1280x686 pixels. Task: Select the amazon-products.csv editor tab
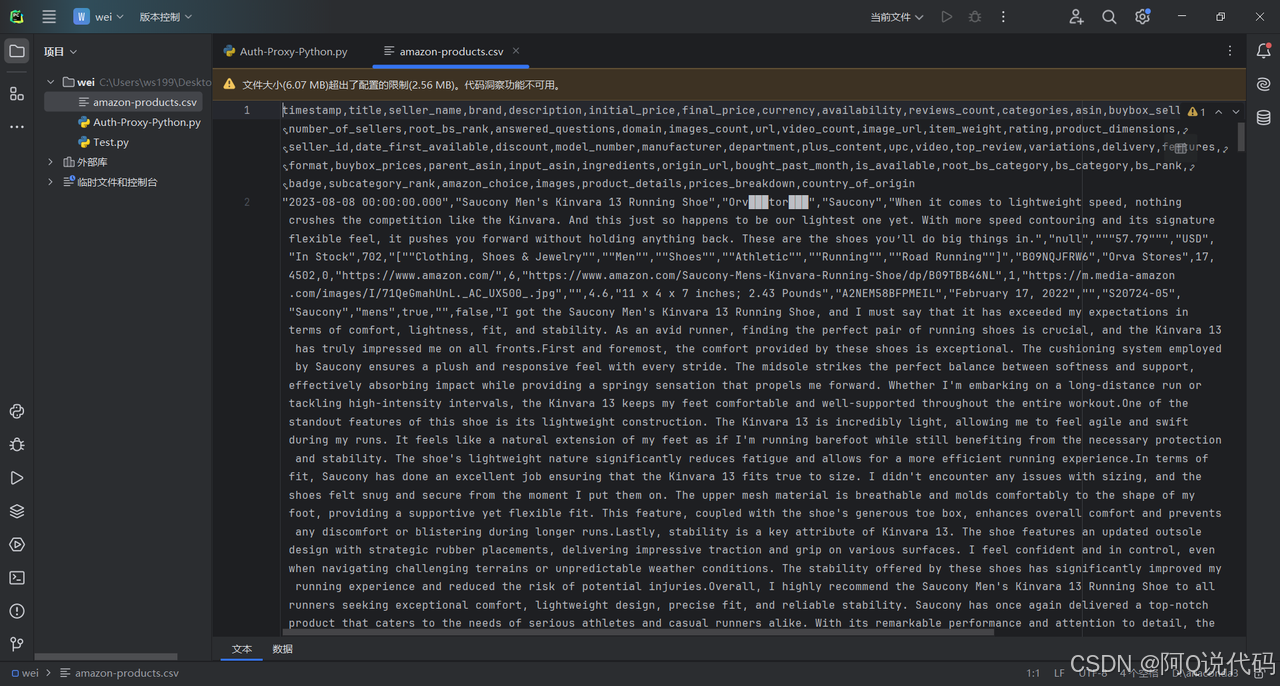(451, 51)
